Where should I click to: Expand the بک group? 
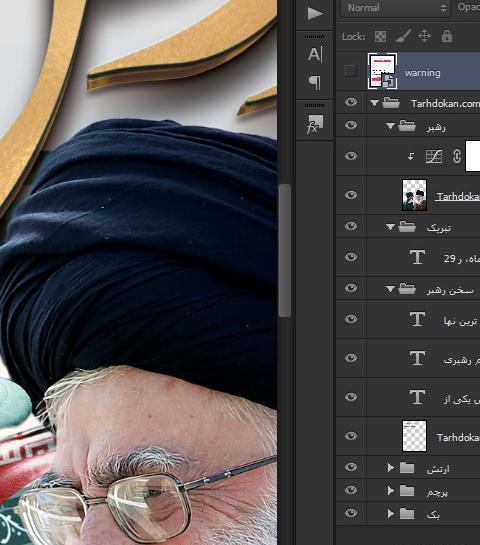[391, 513]
